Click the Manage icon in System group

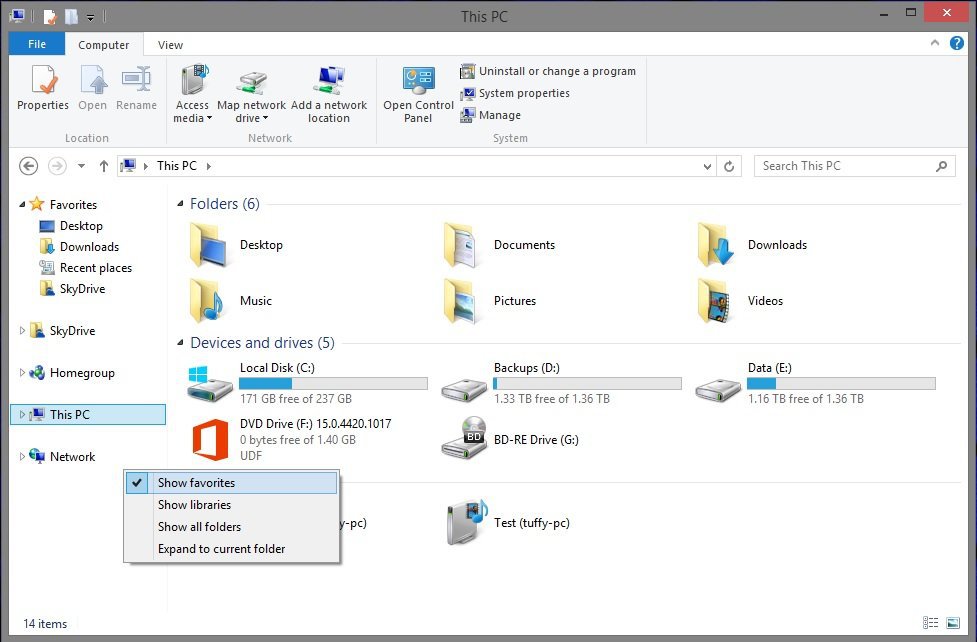[x=493, y=115]
